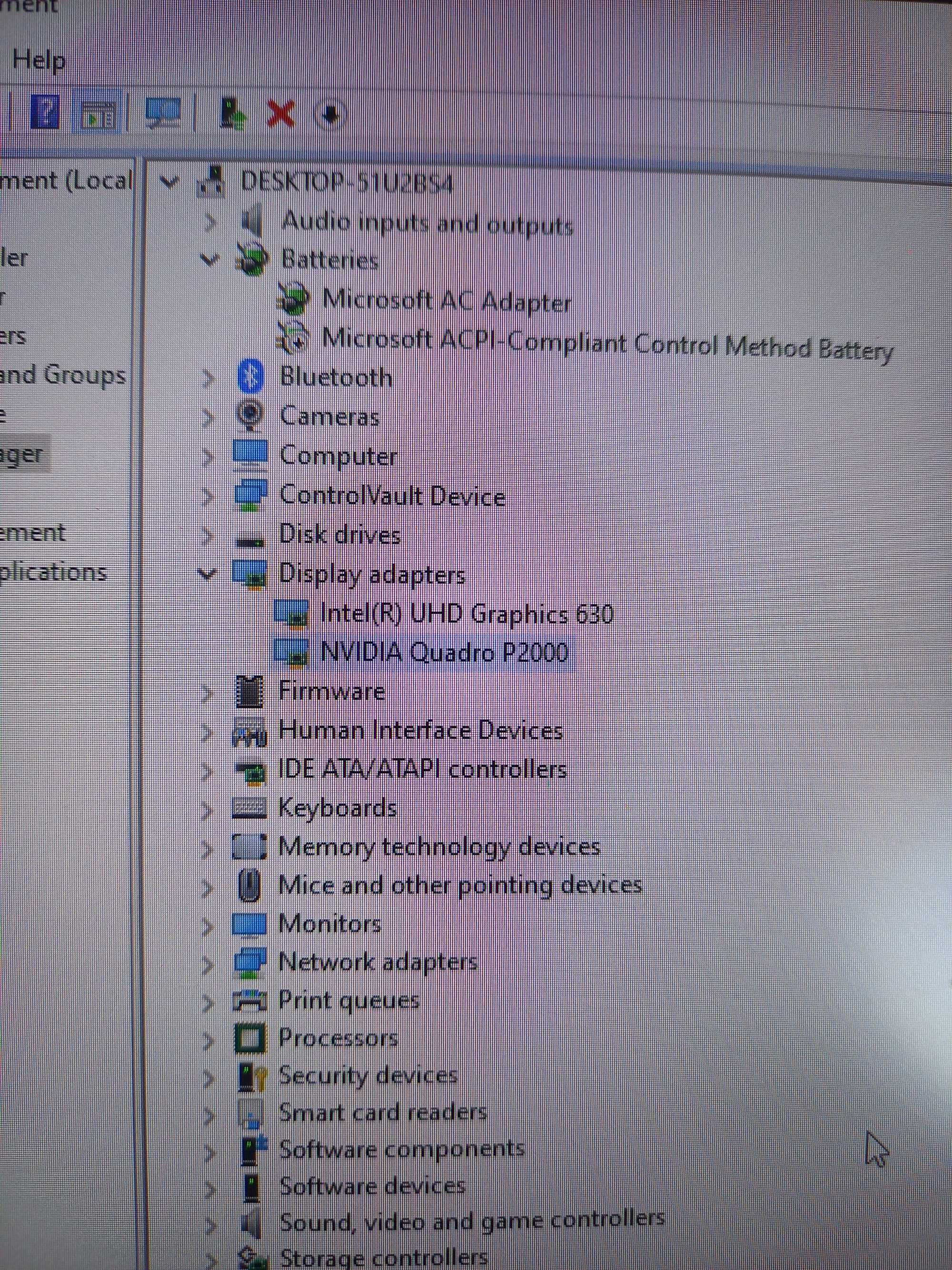Click the Print queues printer icon

(249, 1001)
